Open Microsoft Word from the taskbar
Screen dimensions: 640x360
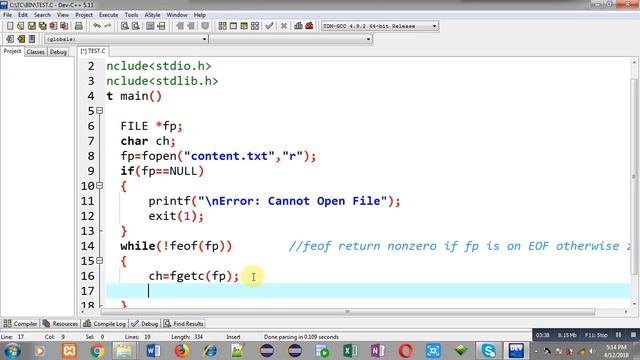coord(153,351)
